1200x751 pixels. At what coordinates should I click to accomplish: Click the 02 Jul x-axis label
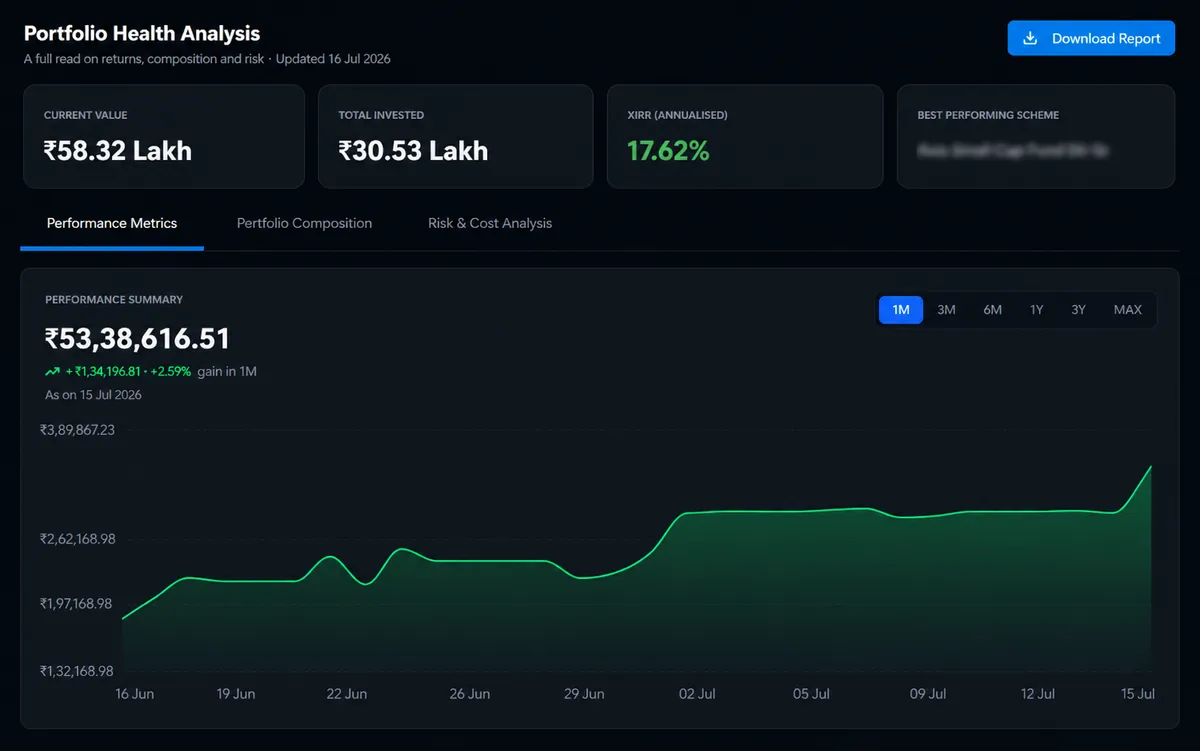pos(697,694)
